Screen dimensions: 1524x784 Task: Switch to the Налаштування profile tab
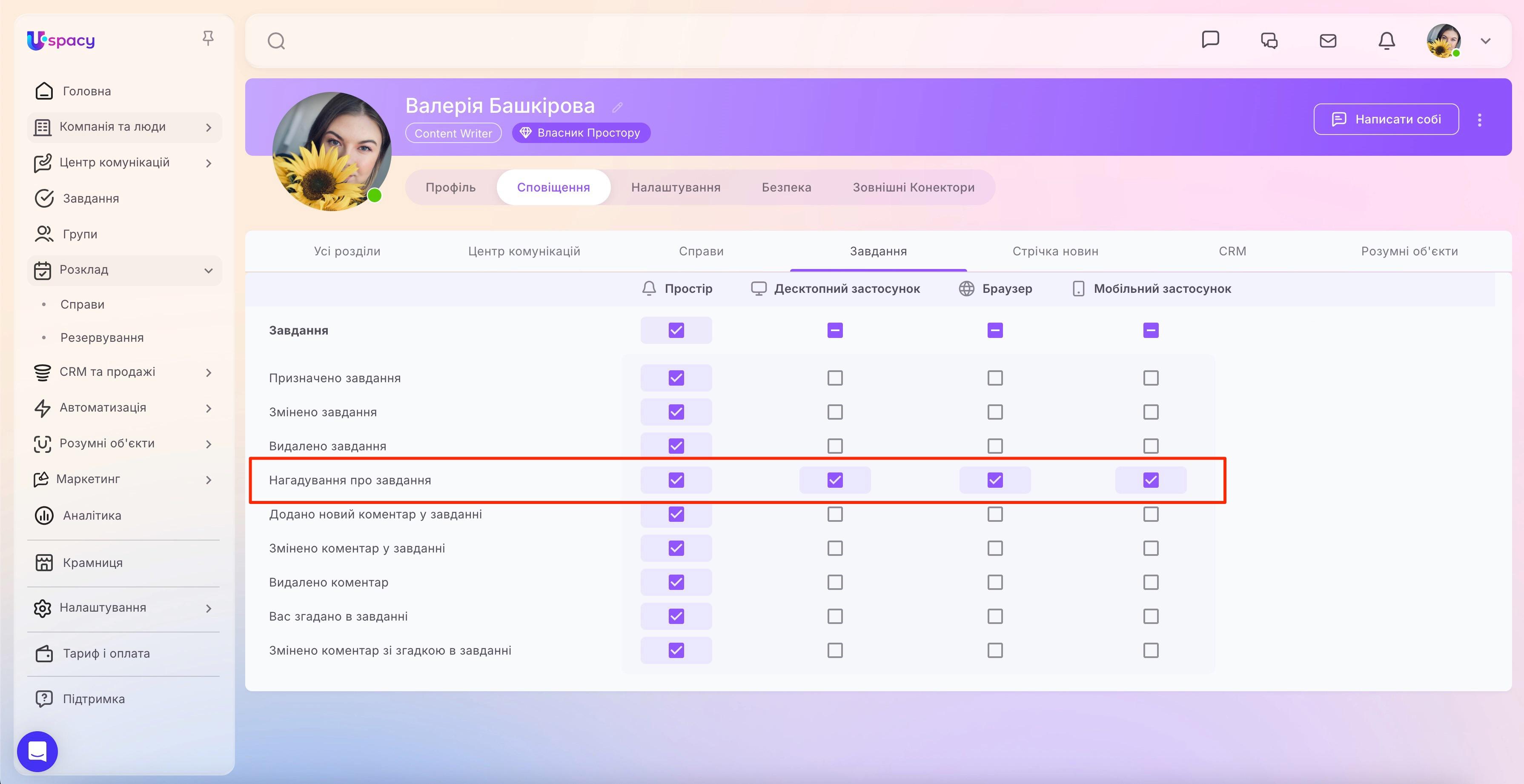tap(676, 188)
